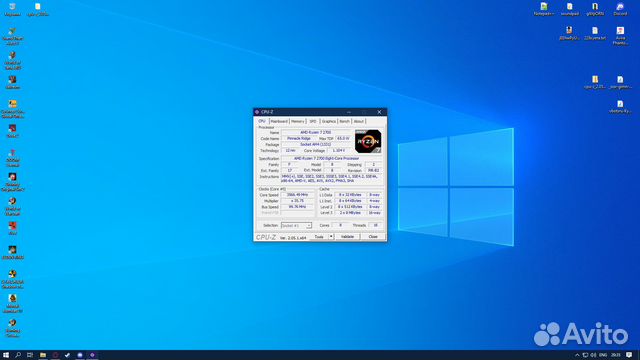This screenshot has height=360, width=640.
Task: Click the Technology nm value
Action: point(290,151)
